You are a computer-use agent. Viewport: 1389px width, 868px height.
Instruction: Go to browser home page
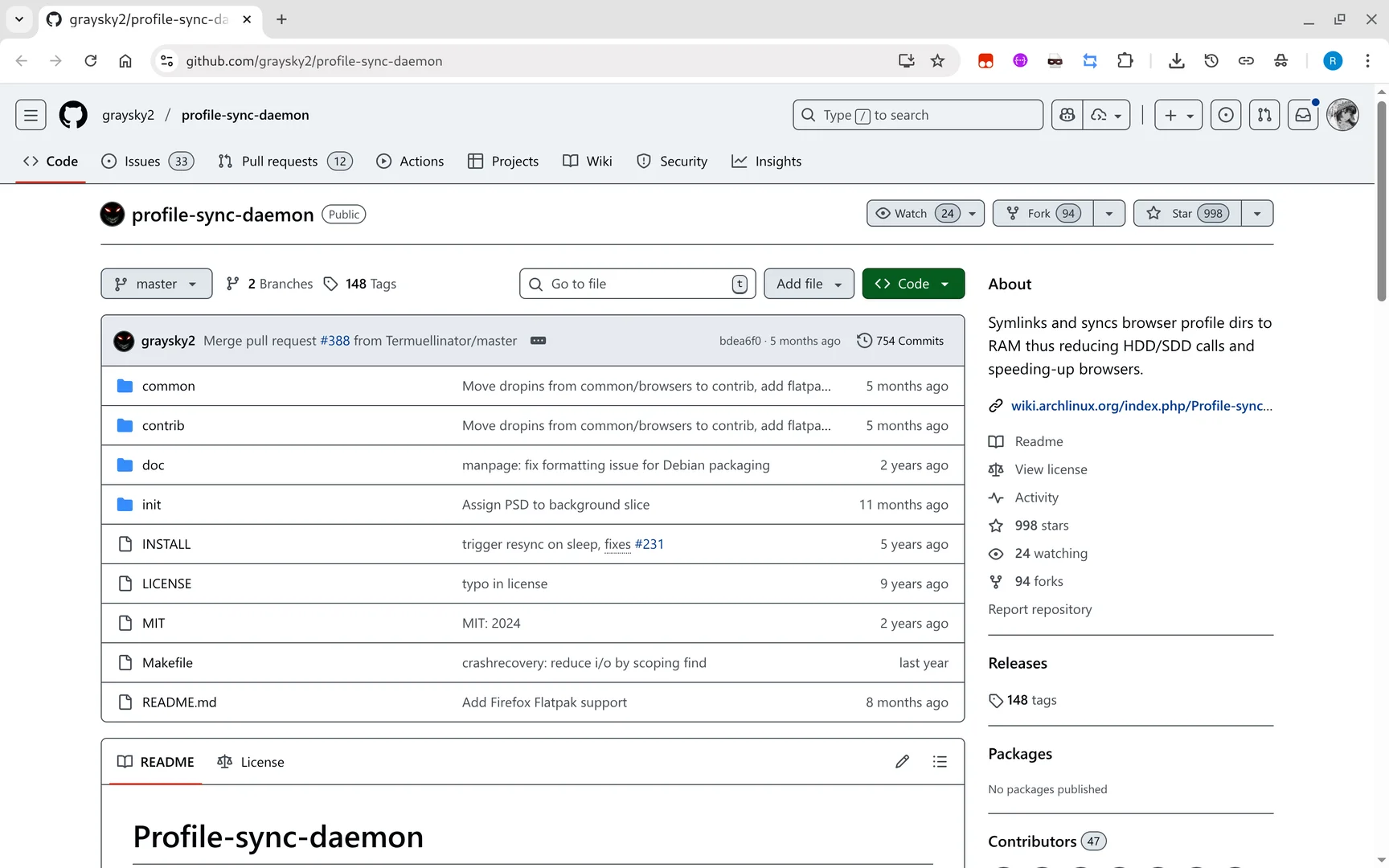(125, 61)
